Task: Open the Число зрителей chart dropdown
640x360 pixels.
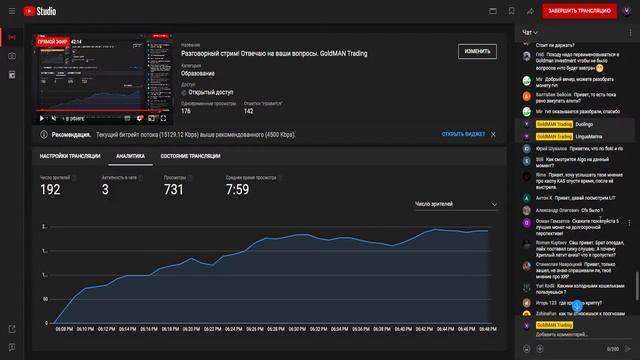Action: (456, 204)
